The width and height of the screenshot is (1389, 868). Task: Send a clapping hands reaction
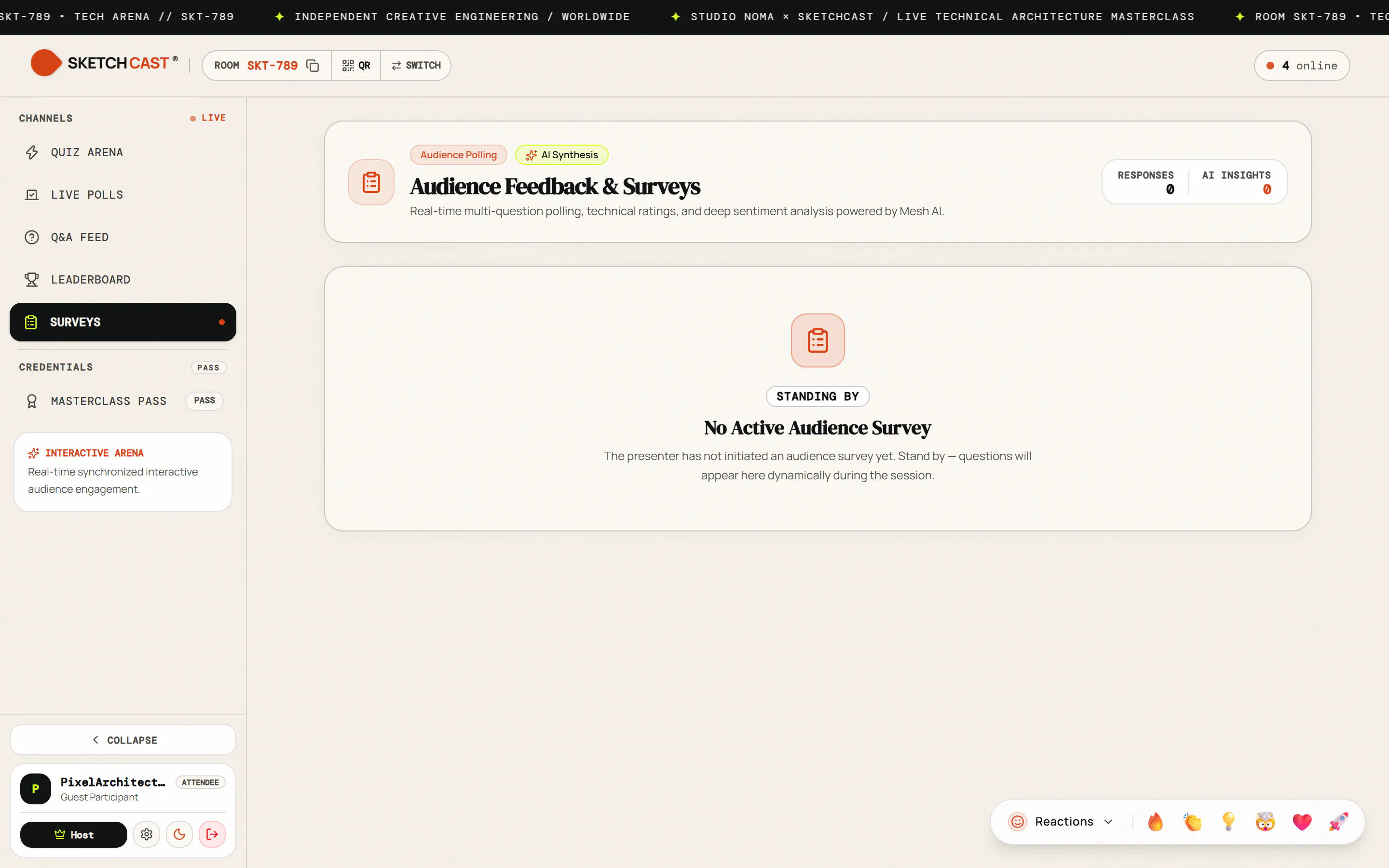tap(1192, 822)
